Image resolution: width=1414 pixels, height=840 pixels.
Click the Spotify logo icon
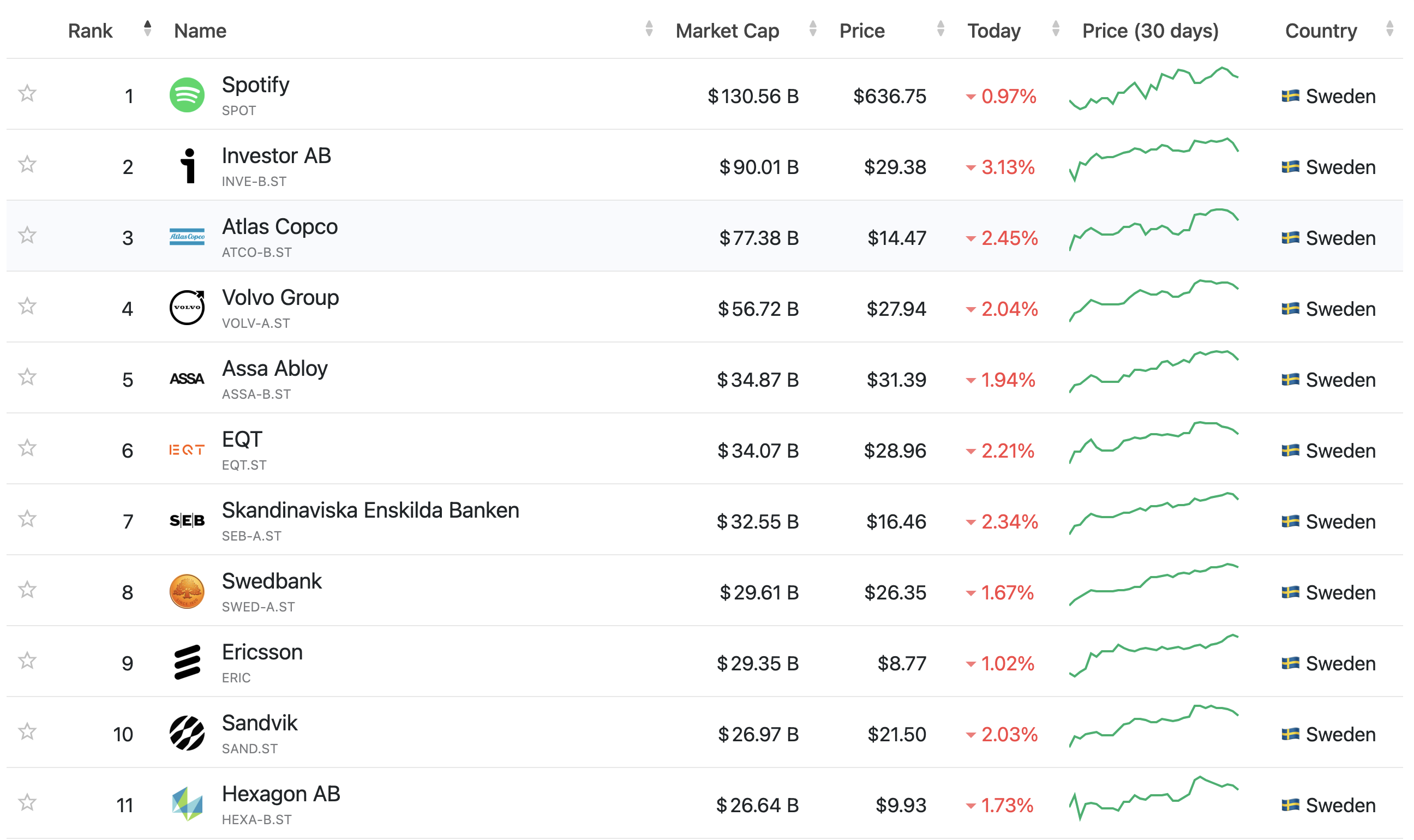click(x=187, y=95)
